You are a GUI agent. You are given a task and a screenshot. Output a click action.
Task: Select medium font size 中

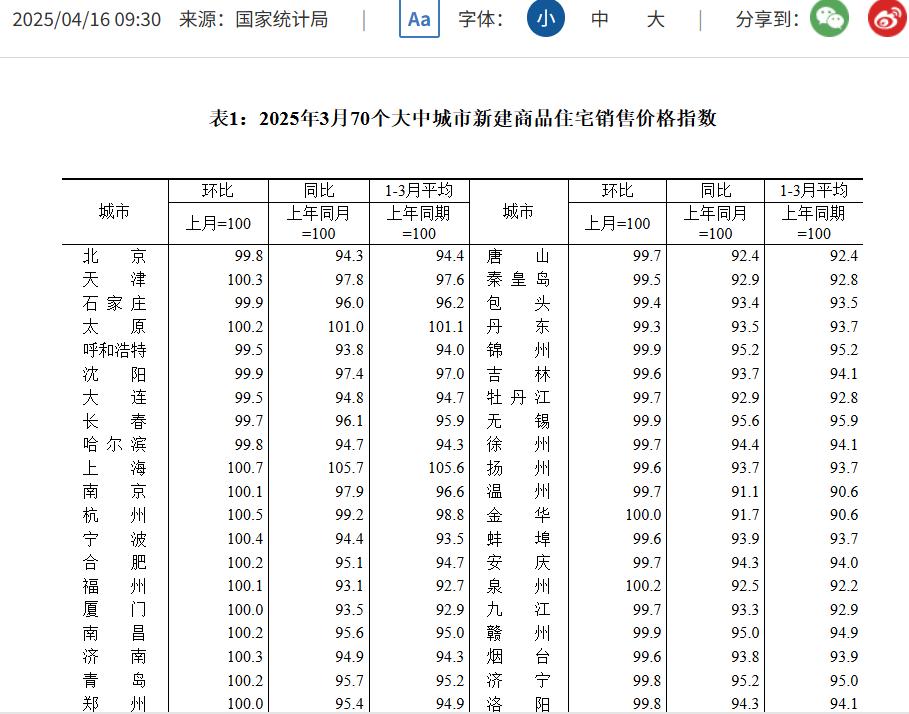[599, 19]
